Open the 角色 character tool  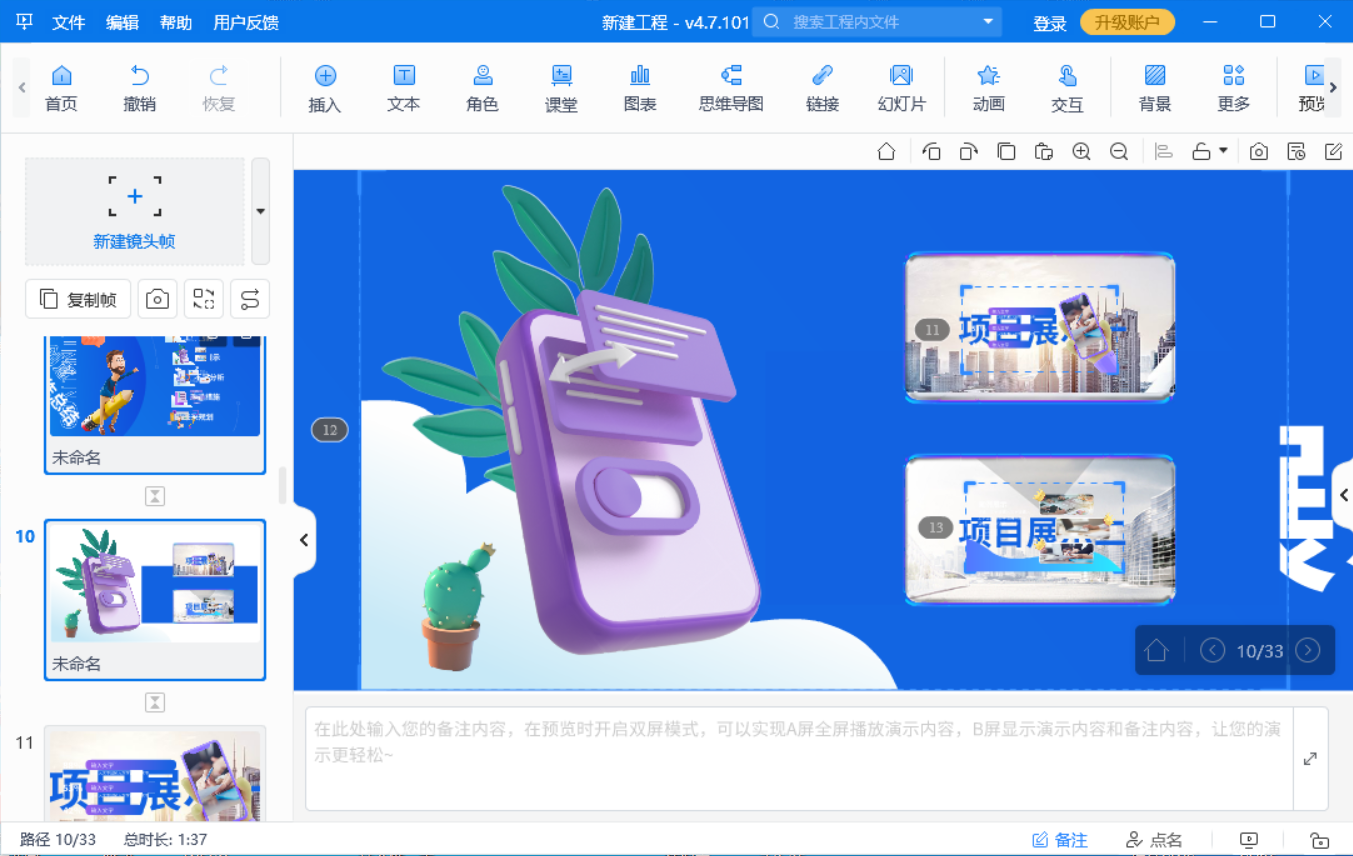click(x=483, y=88)
